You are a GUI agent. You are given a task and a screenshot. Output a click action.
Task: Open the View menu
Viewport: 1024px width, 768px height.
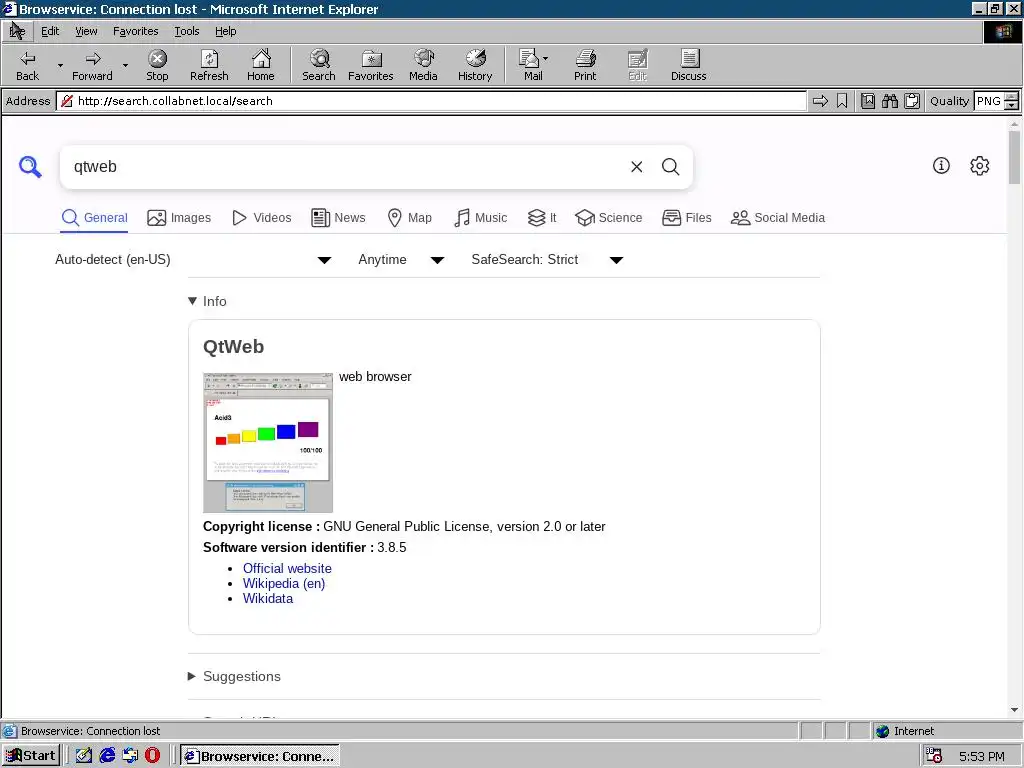[86, 31]
